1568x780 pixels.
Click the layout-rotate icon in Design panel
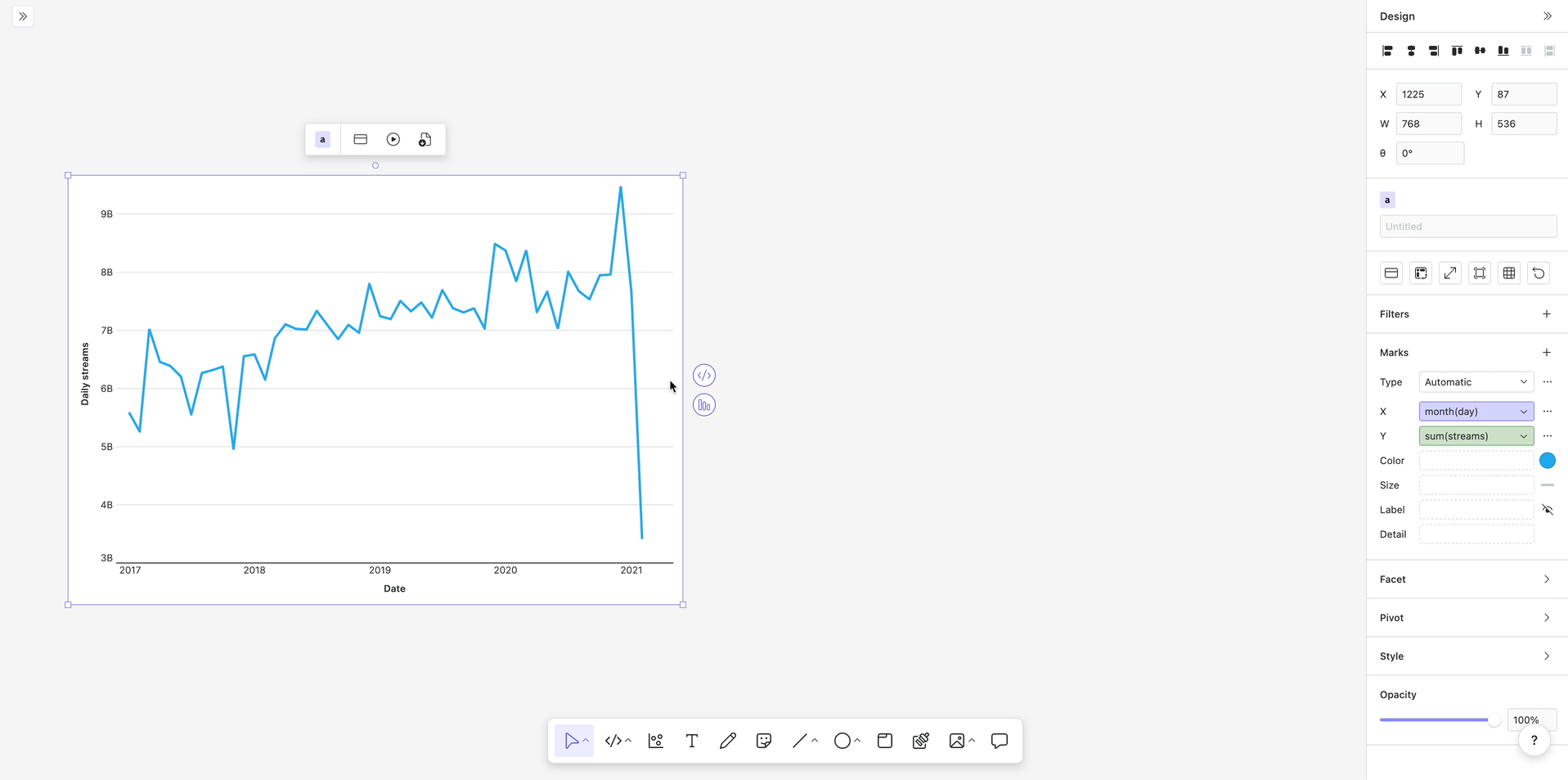coord(1421,273)
